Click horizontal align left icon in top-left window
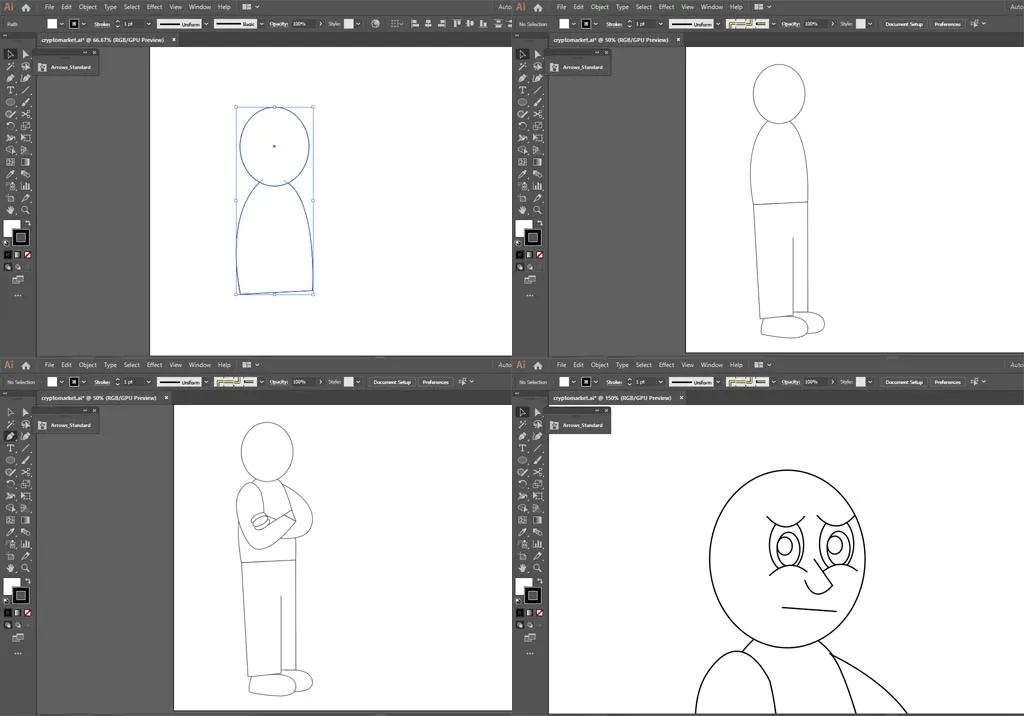The height and width of the screenshot is (716, 1024). pos(415,24)
